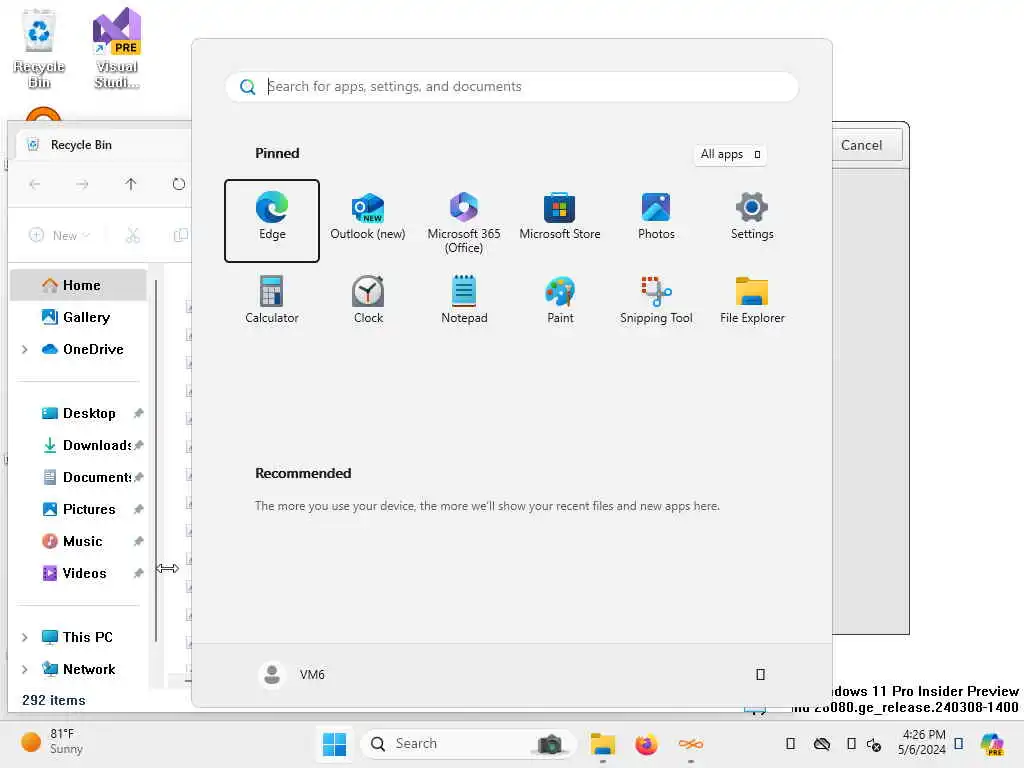
Task: Go forward in Recycle Bin window
Action: click(x=82, y=184)
